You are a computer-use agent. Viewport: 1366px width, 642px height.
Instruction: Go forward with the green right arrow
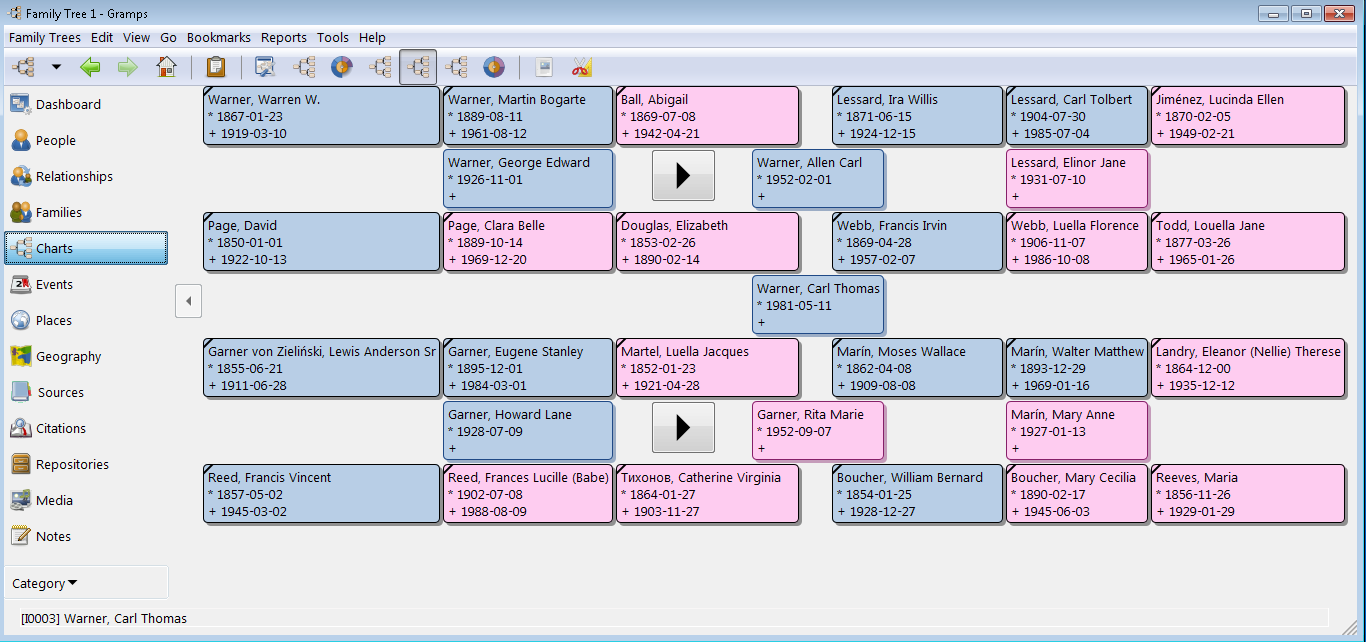pos(128,67)
